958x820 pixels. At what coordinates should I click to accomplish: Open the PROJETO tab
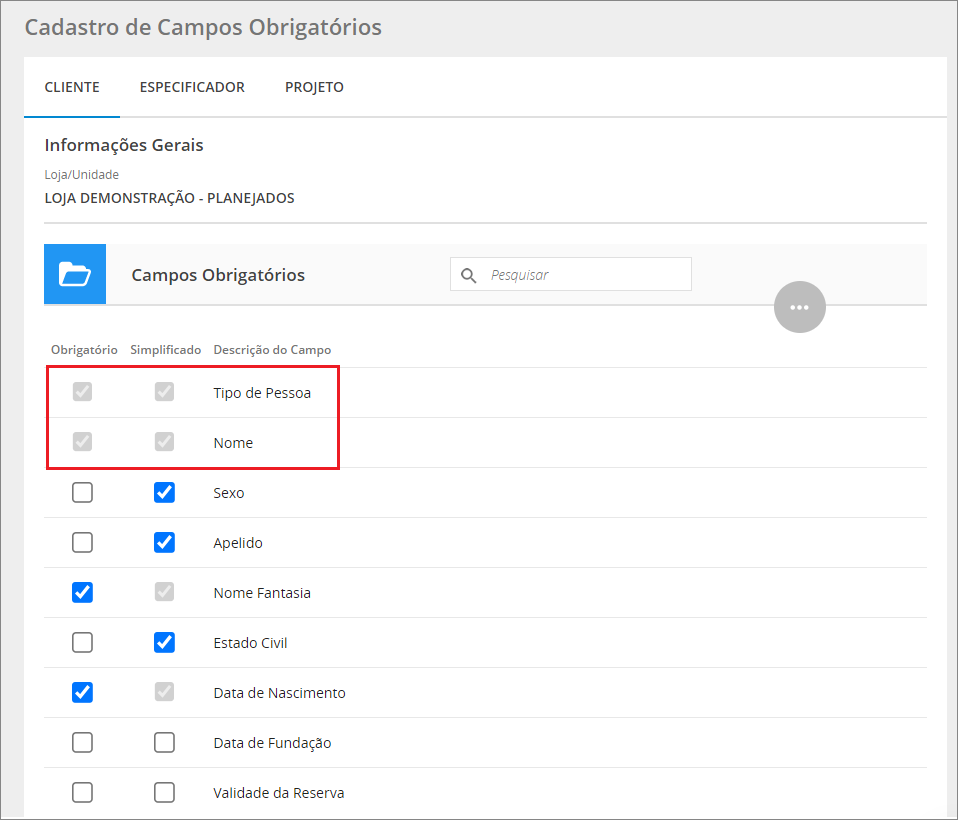[x=314, y=87]
